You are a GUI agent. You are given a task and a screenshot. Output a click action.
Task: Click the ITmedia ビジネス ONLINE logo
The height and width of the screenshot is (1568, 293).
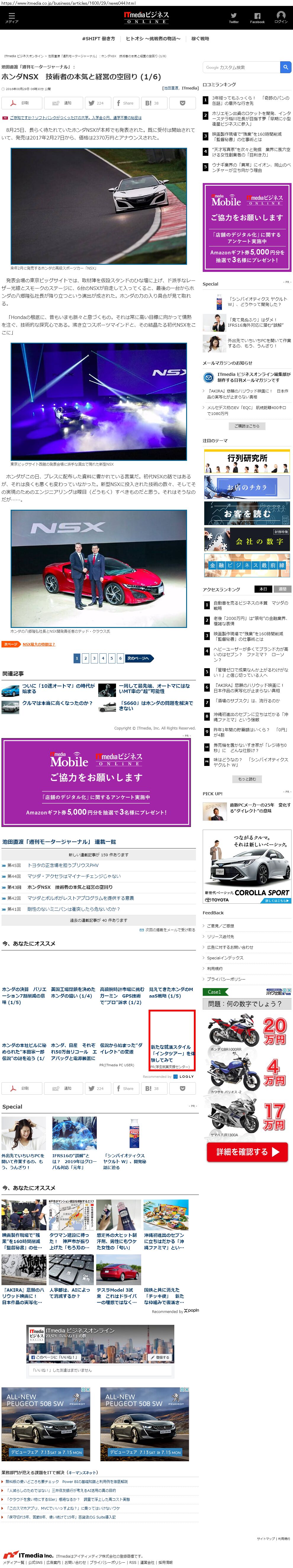146,17
